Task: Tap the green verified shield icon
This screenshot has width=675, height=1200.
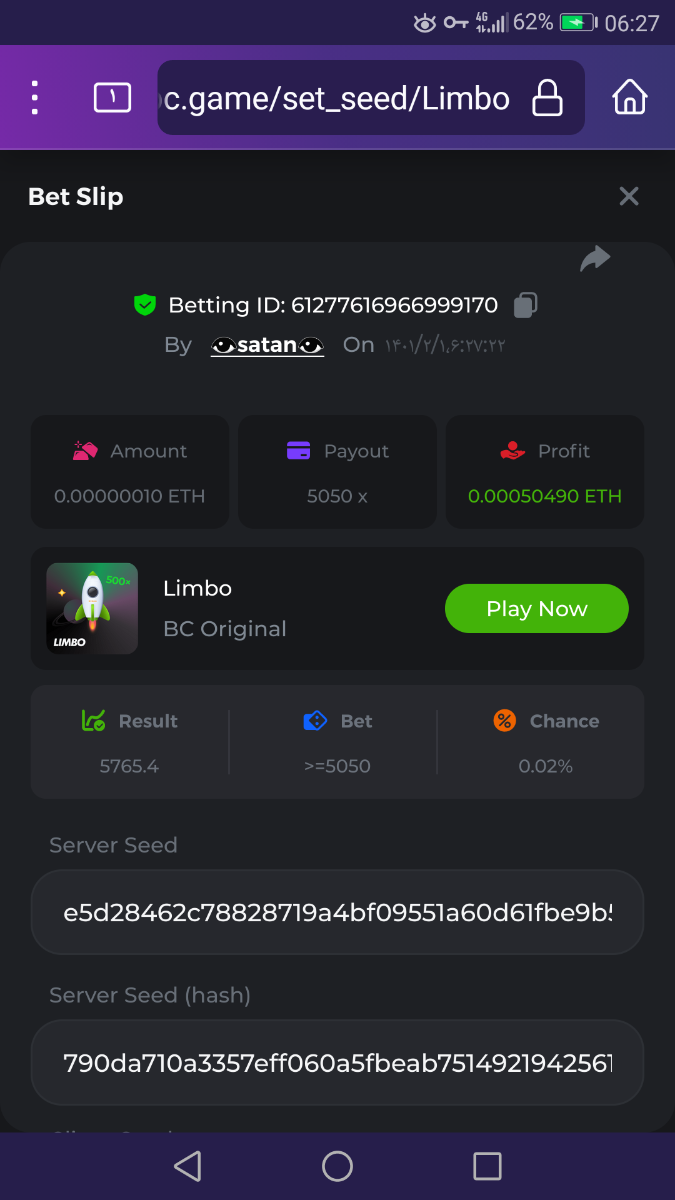Action: (146, 305)
